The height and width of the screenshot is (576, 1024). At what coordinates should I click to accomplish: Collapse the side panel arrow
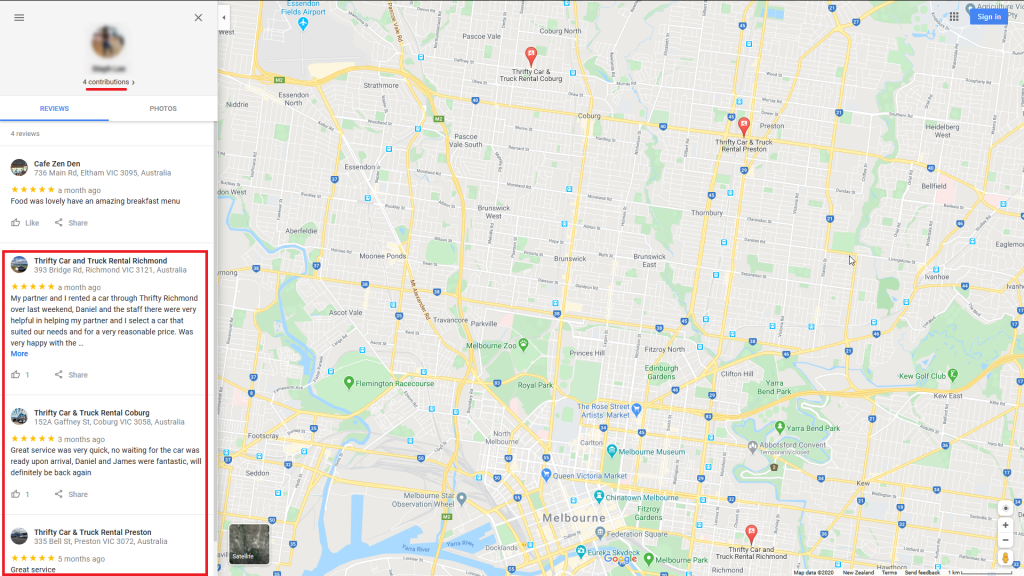pyautogui.click(x=224, y=18)
